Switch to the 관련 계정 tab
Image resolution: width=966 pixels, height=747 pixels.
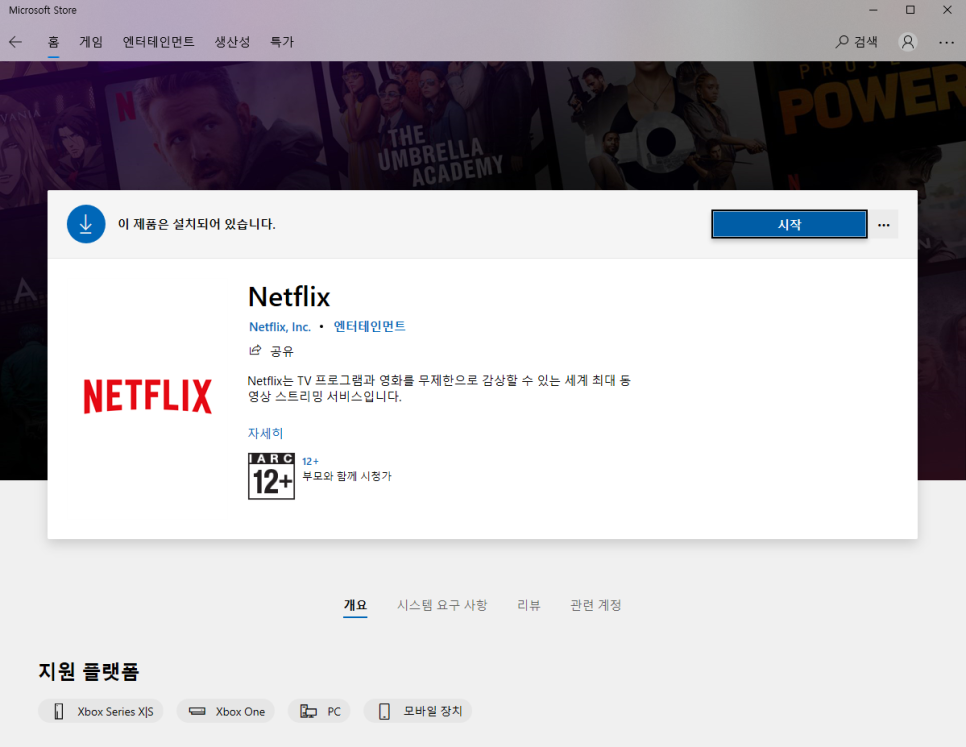coord(596,605)
